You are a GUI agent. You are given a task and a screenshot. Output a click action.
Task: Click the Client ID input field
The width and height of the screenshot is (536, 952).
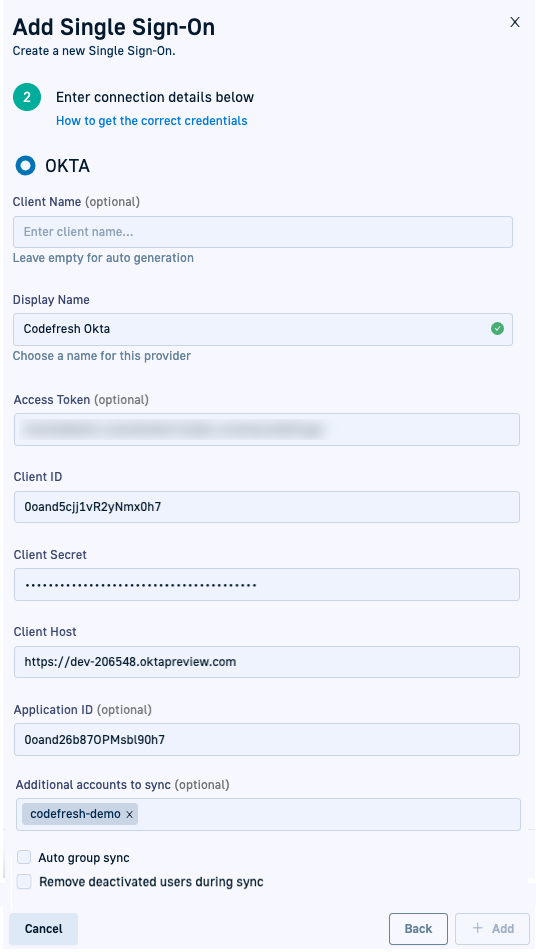coord(266,507)
